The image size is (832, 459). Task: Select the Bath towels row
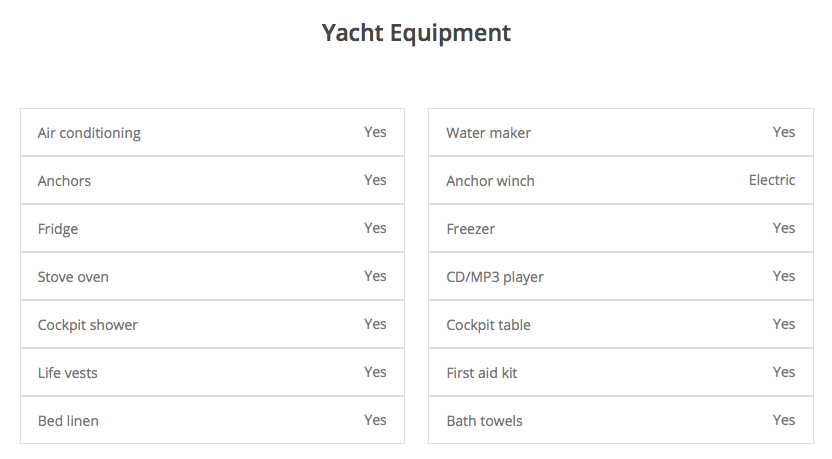(621, 420)
